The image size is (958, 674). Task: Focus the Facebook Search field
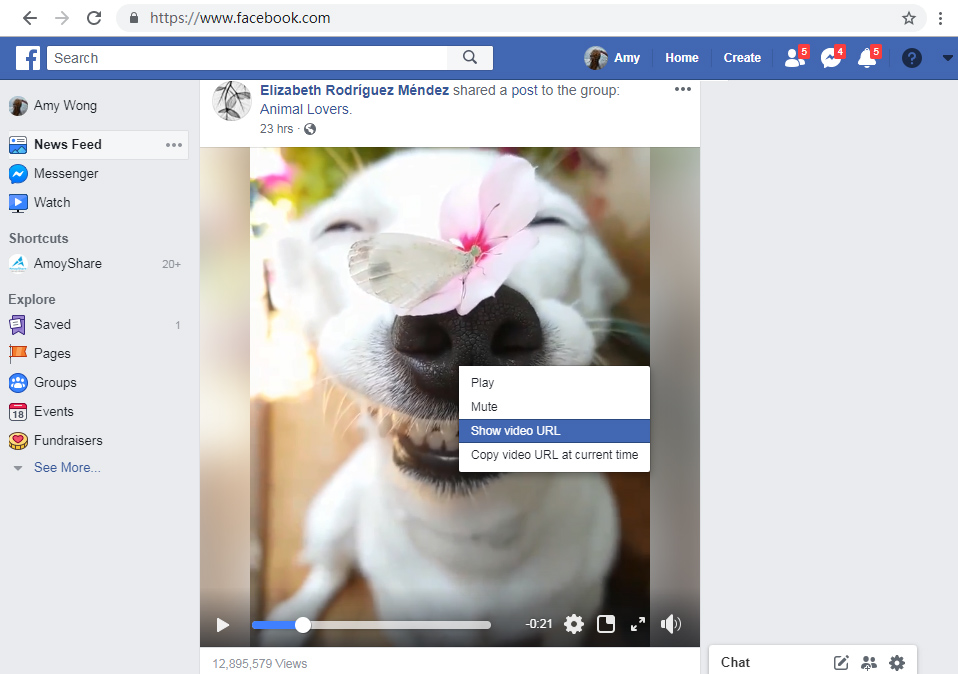pyautogui.click(x=247, y=58)
